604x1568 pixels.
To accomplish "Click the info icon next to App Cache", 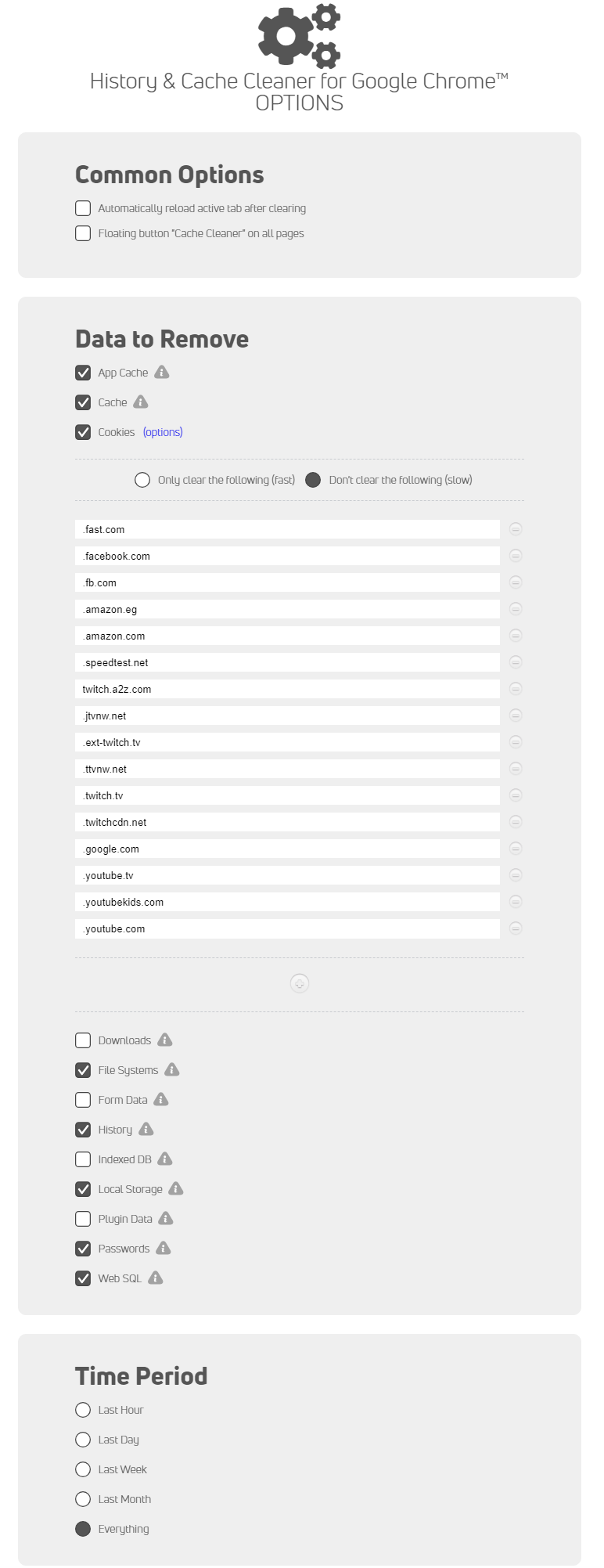I will pos(162,372).
